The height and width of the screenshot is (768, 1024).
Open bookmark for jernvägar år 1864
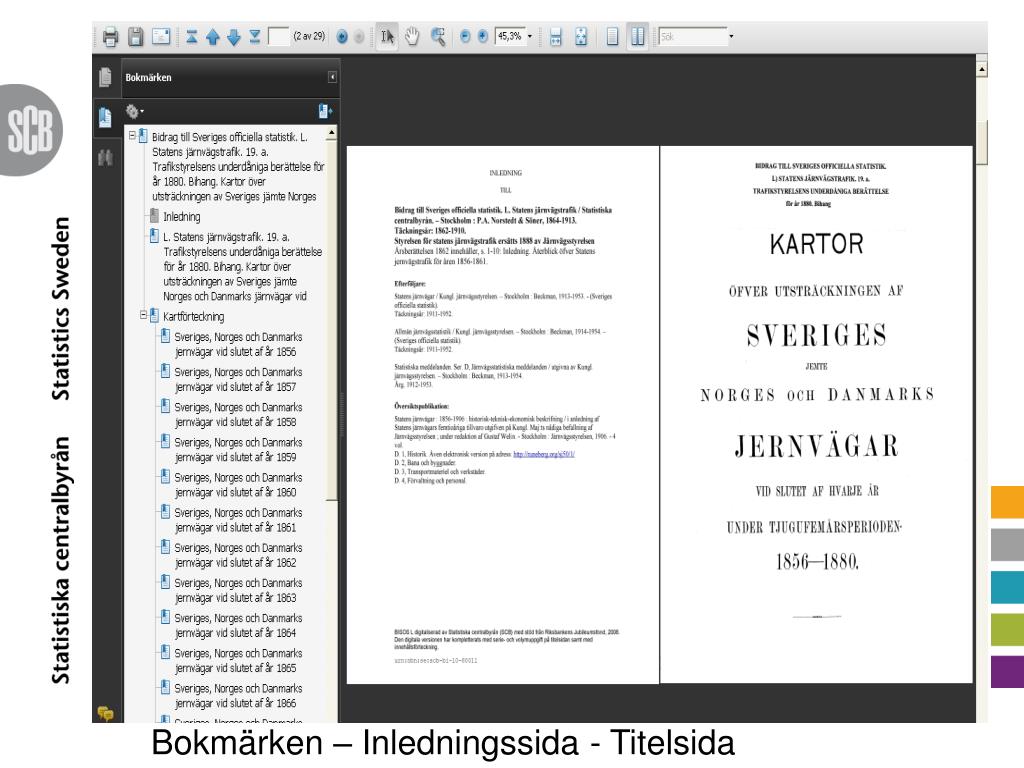point(238,626)
